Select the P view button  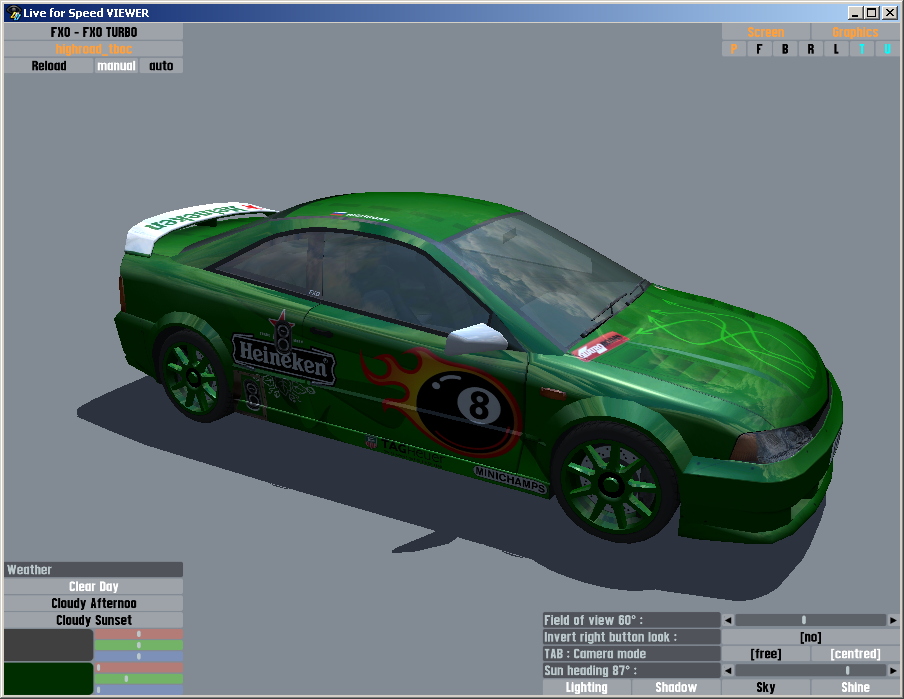[x=733, y=49]
